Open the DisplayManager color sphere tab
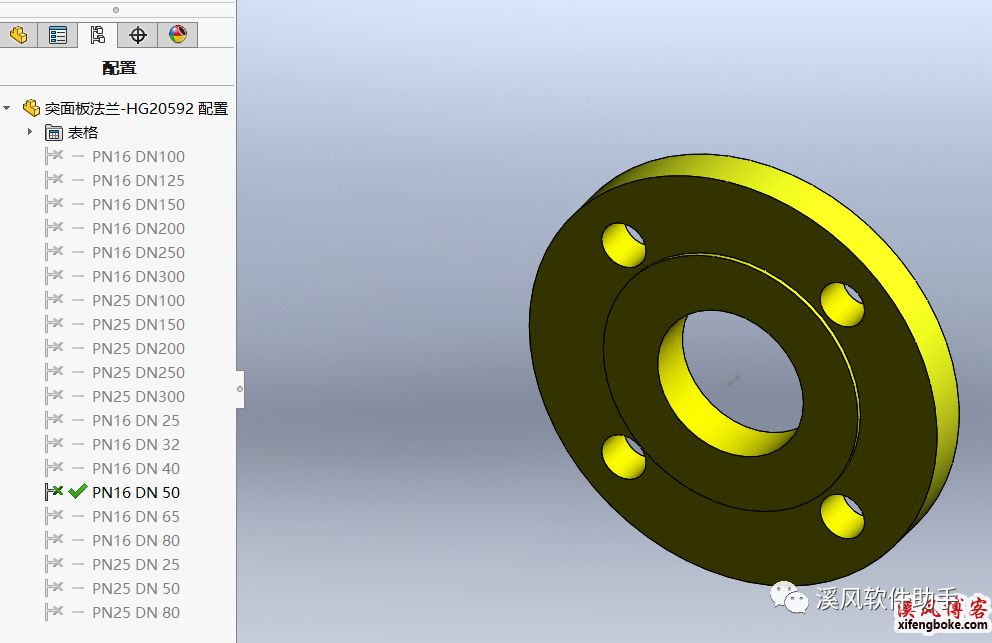Viewport: 992px width, 643px height. 178,35
